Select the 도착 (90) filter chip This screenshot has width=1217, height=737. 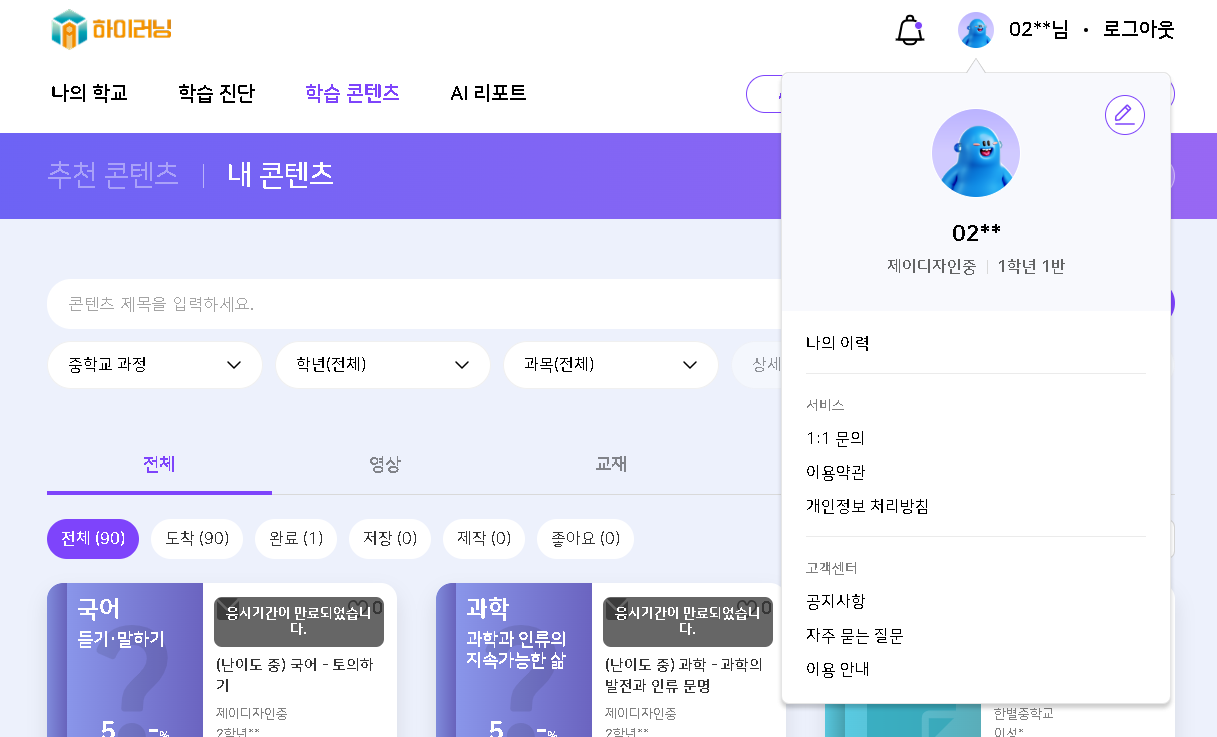pos(197,538)
